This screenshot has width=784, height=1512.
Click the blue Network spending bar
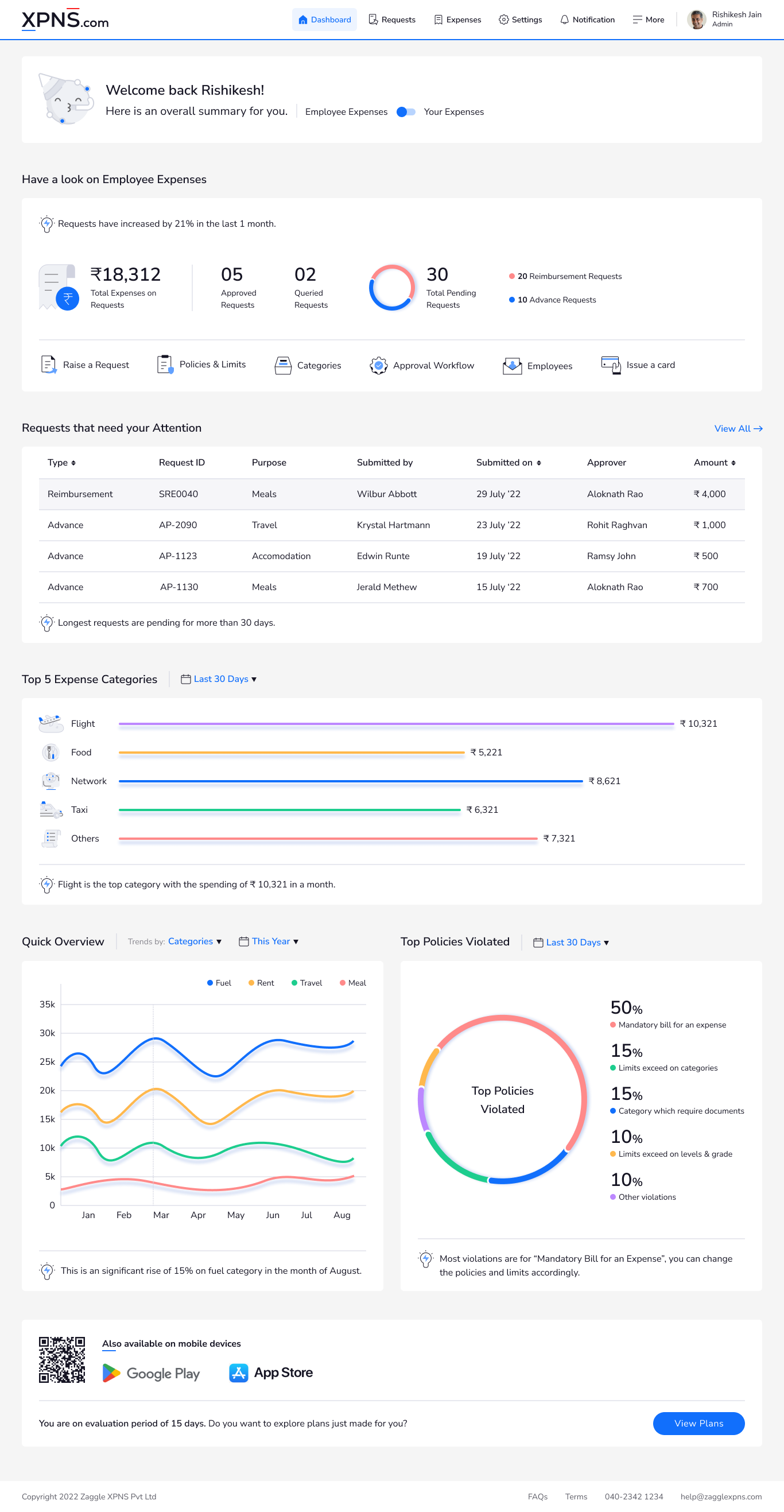click(x=351, y=781)
